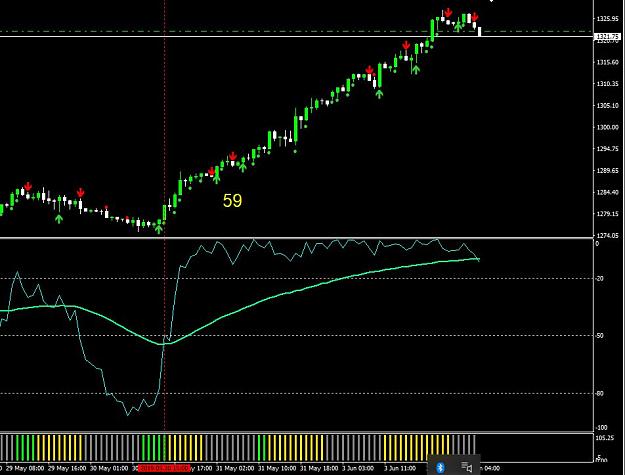Click the 1284.40 price scale value
This screenshot has height=475, width=625.
(x=608, y=192)
